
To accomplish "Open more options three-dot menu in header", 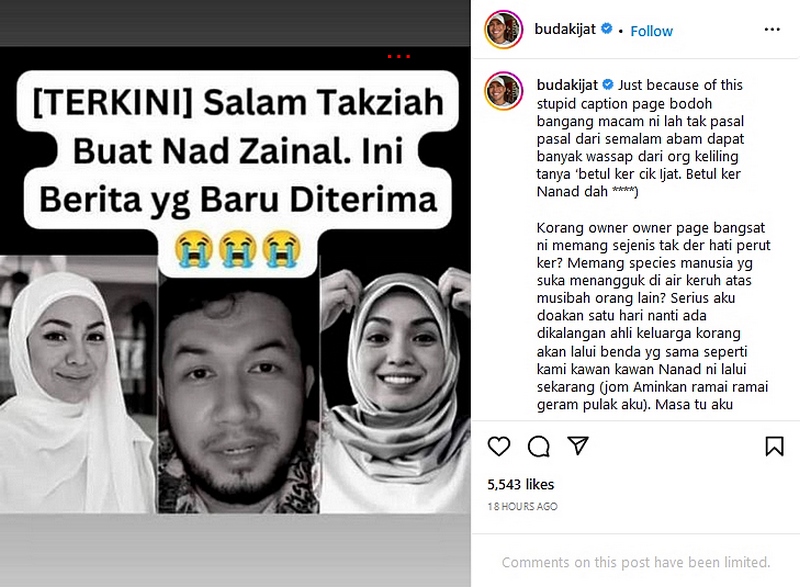I will [x=772, y=30].
